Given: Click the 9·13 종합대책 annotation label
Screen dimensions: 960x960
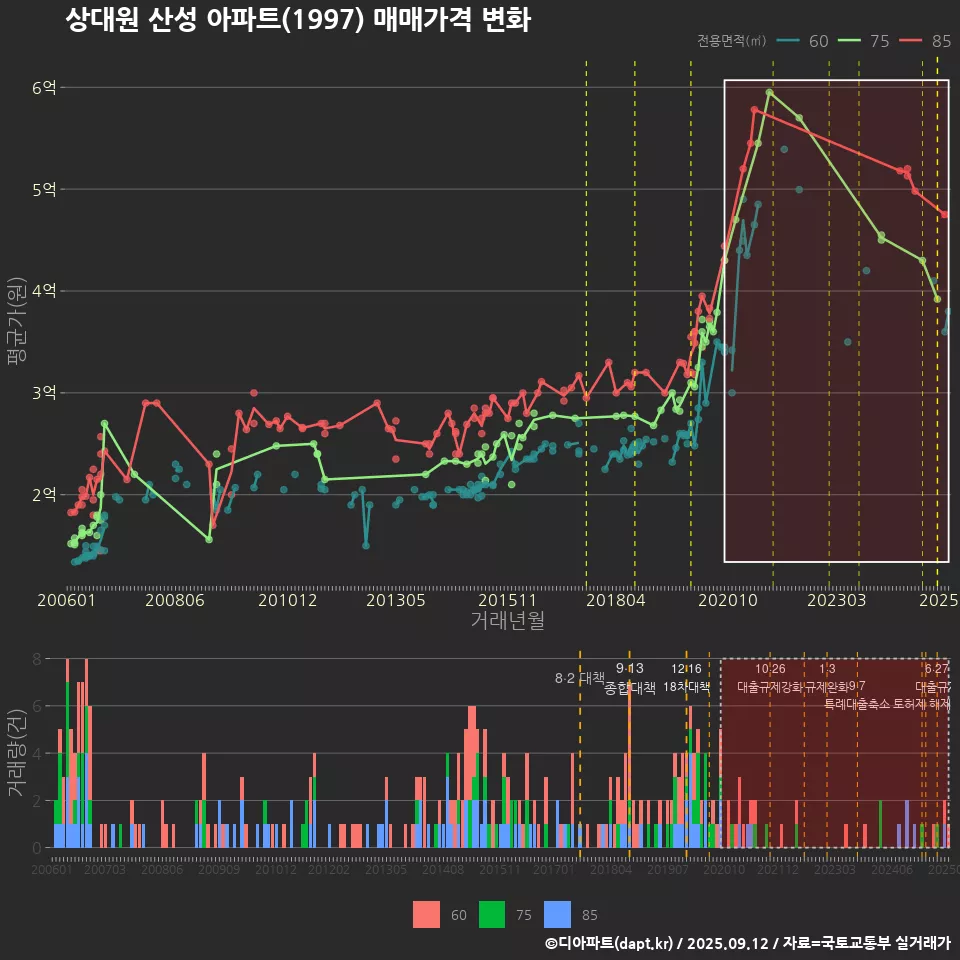Looking at the screenshot, I should (x=630, y=678).
